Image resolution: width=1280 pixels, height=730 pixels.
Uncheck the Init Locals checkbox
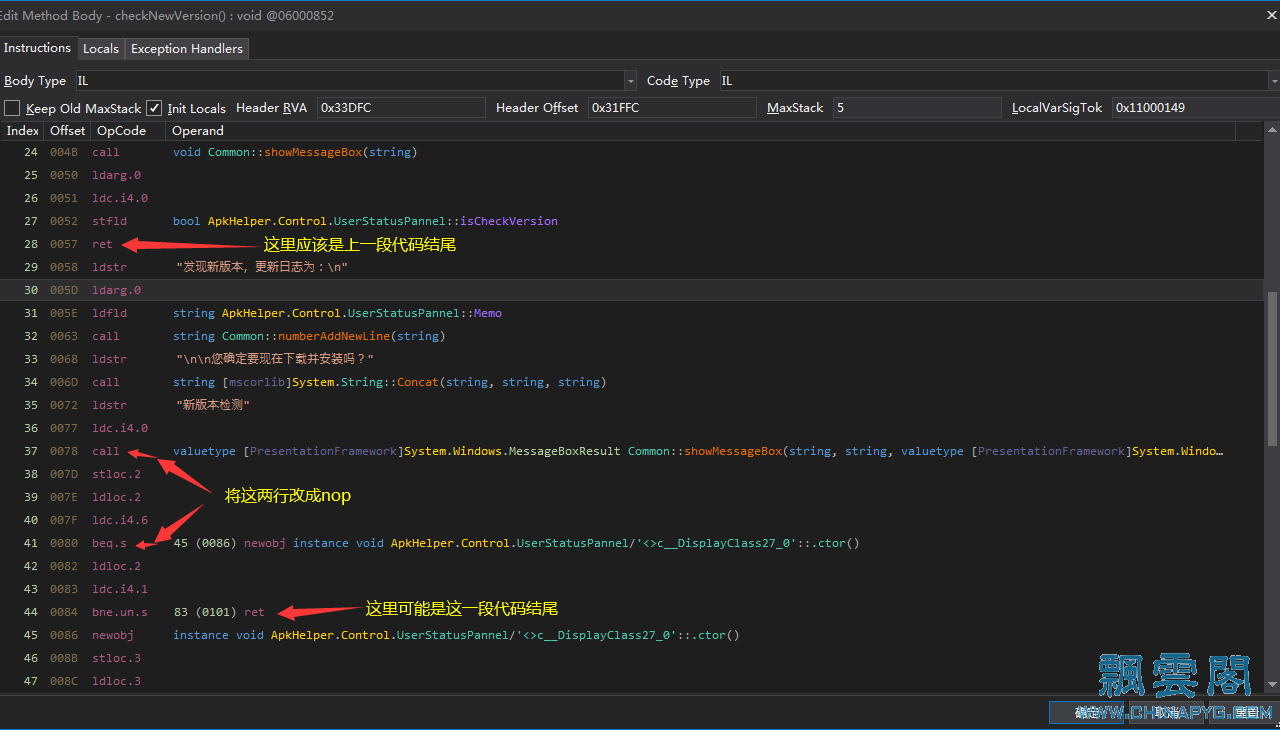154,108
